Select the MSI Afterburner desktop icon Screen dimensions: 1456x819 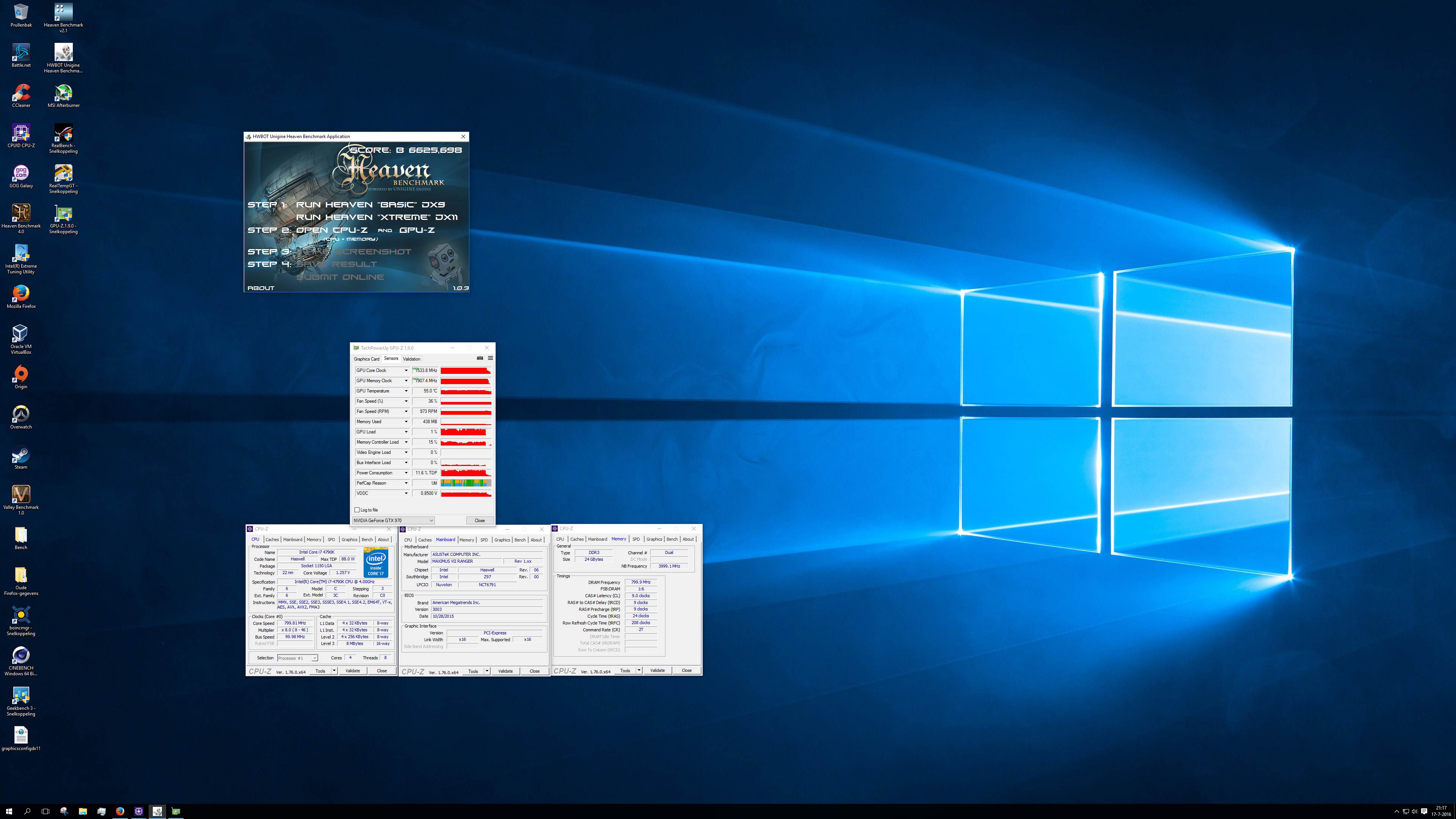click(x=63, y=96)
